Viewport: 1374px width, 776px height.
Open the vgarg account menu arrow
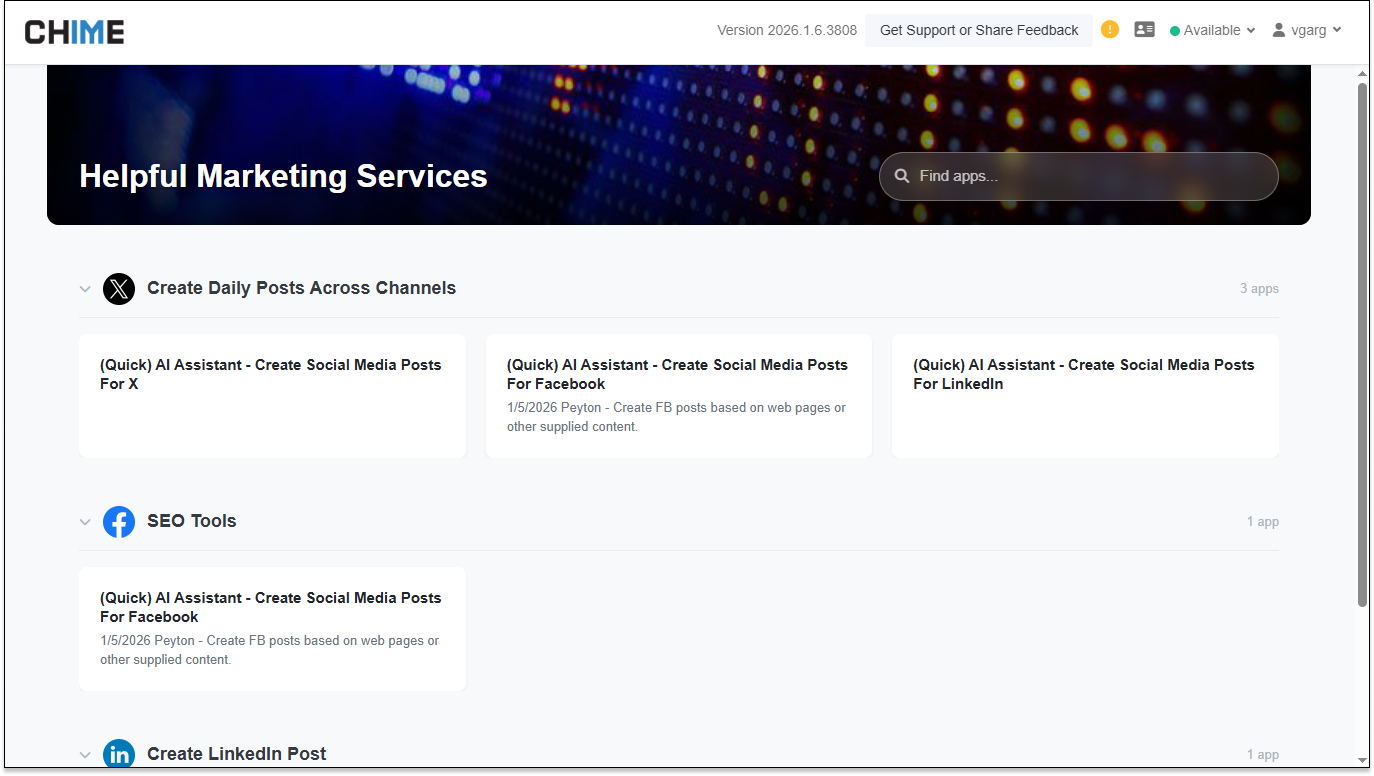(x=1338, y=30)
